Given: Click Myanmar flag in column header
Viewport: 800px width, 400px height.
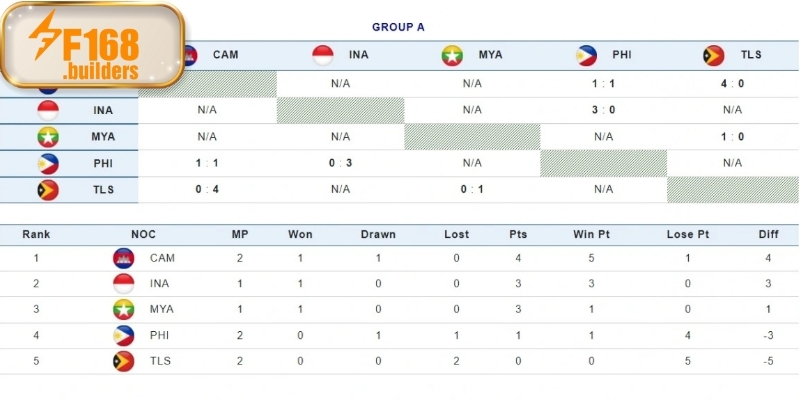Looking at the screenshot, I should coord(454,55).
